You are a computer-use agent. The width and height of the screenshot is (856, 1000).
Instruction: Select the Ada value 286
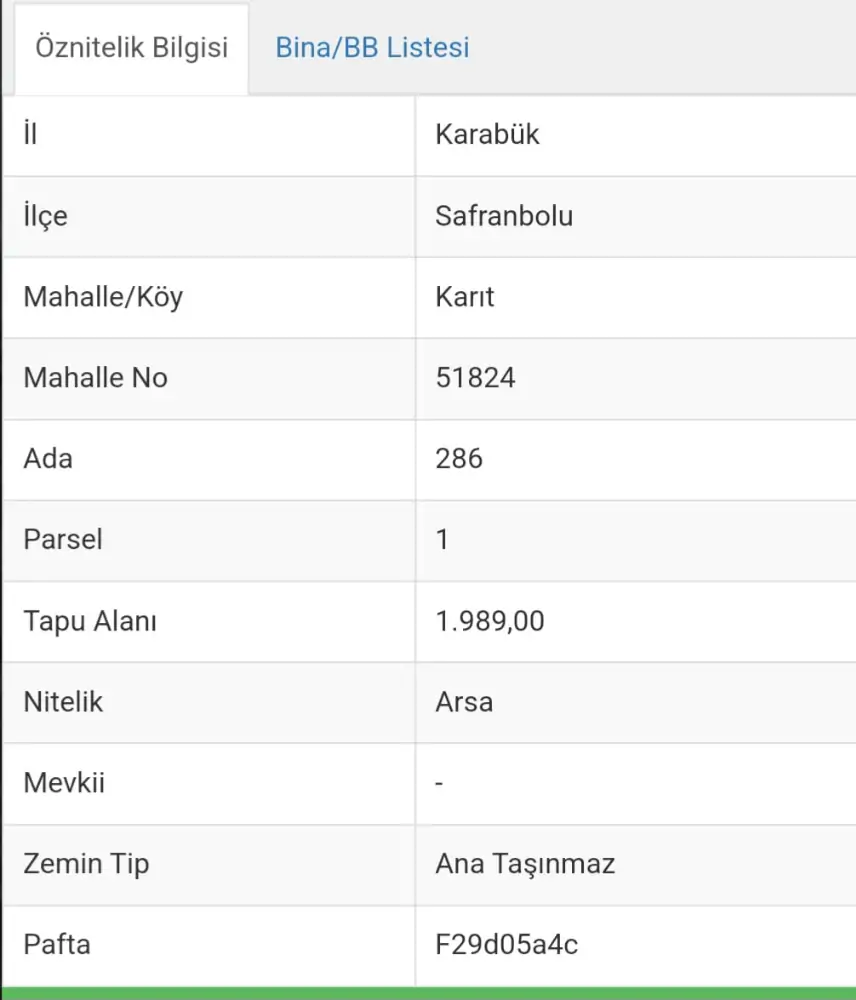459,459
